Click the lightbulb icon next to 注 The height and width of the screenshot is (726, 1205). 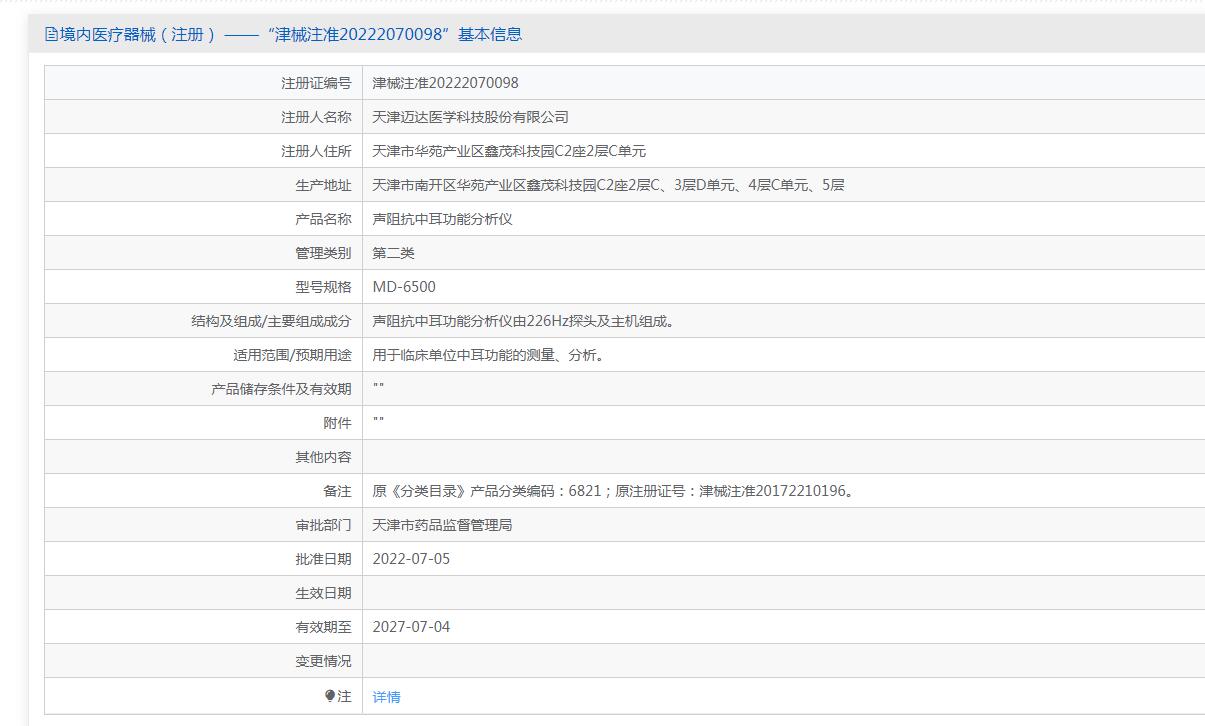tap(330, 696)
